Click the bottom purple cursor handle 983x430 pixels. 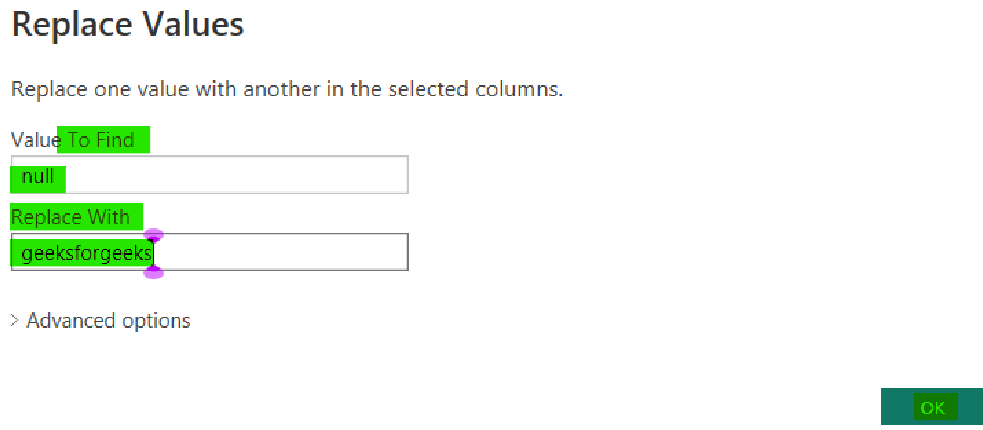click(x=153, y=272)
